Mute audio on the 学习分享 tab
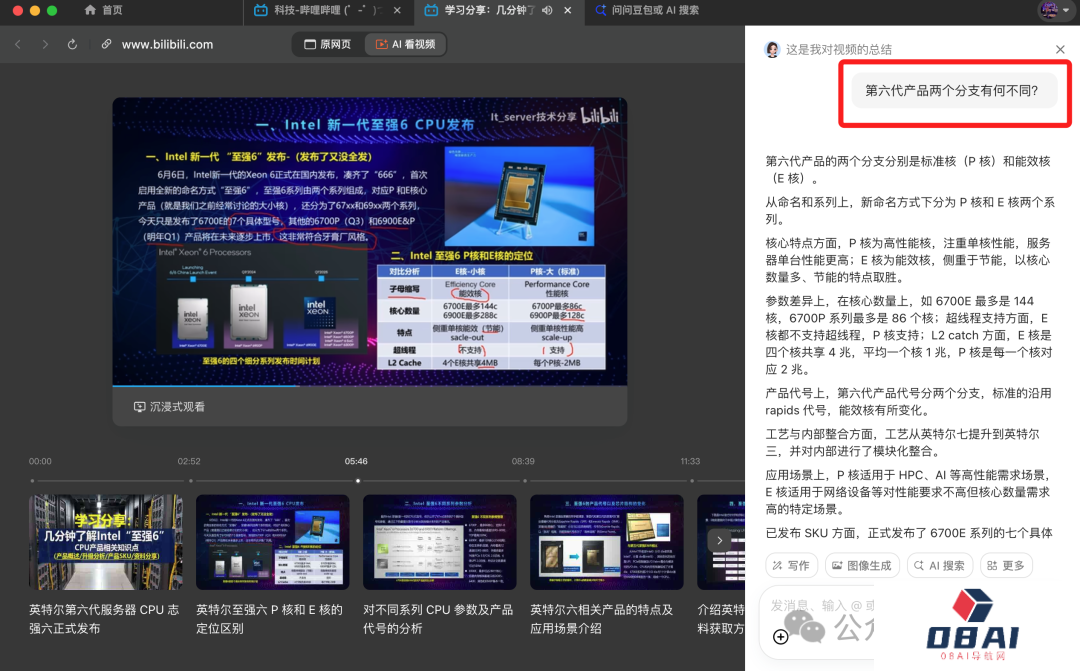The image size is (1080, 671). pyautogui.click(x=547, y=10)
